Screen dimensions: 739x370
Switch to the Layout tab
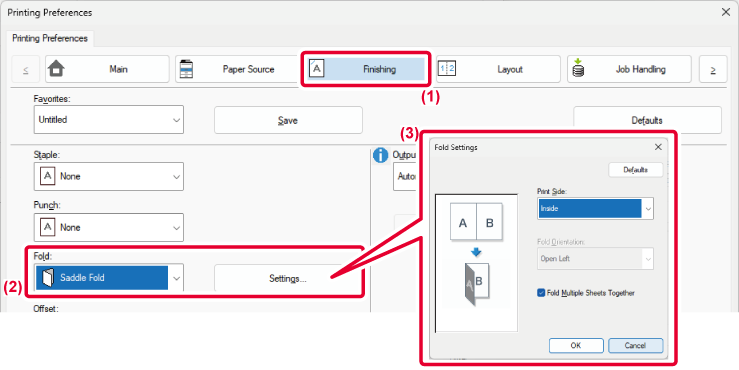click(498, 69)
